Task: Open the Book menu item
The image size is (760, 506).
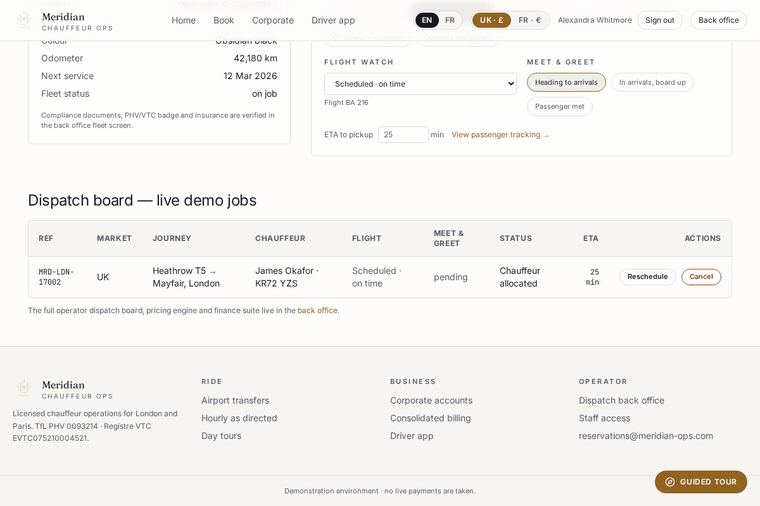Action: [223, 20]
